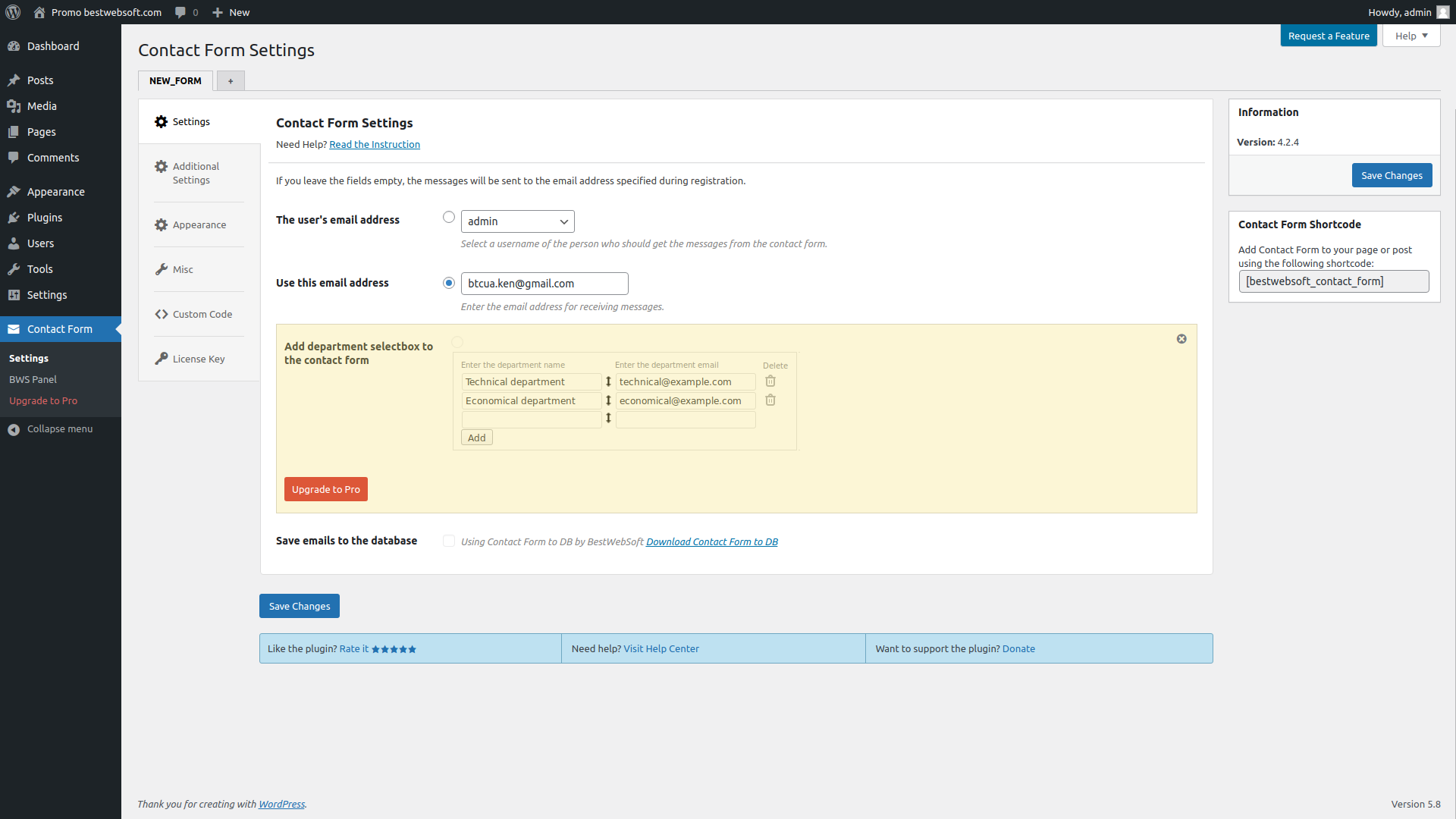Enable saving emails to the database
Screen dimensions: 1456x819
[x=449, y=541]
